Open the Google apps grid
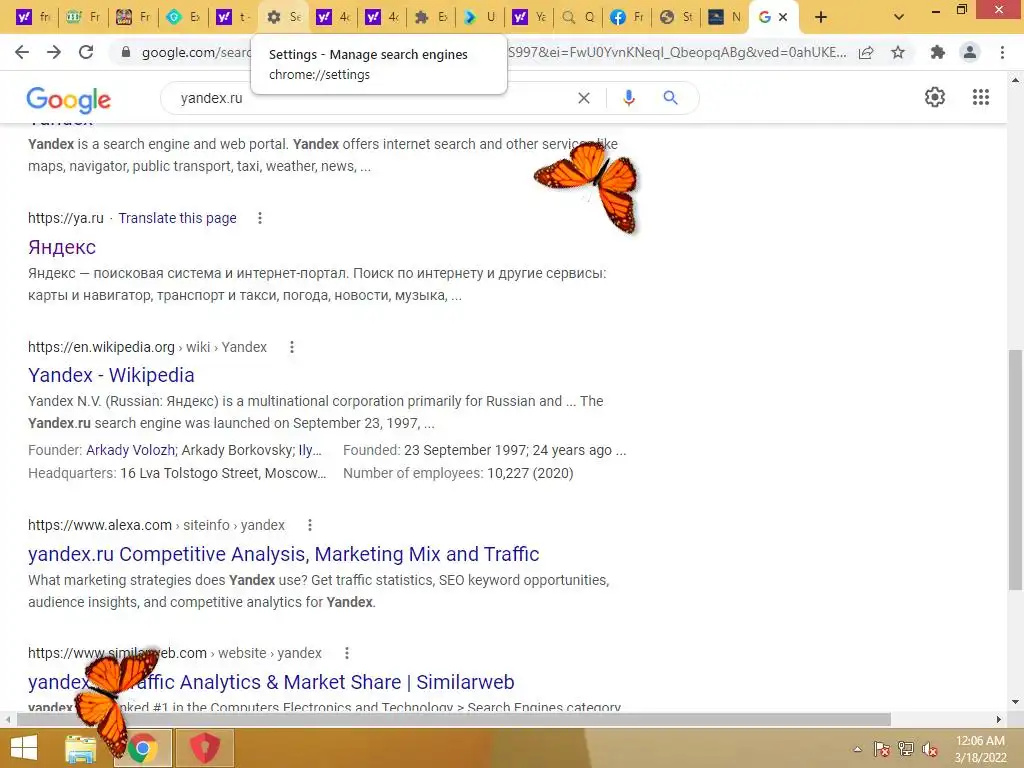Image resolution: width=1024 pixels, height=768 pixels. (x=981, y=97)
